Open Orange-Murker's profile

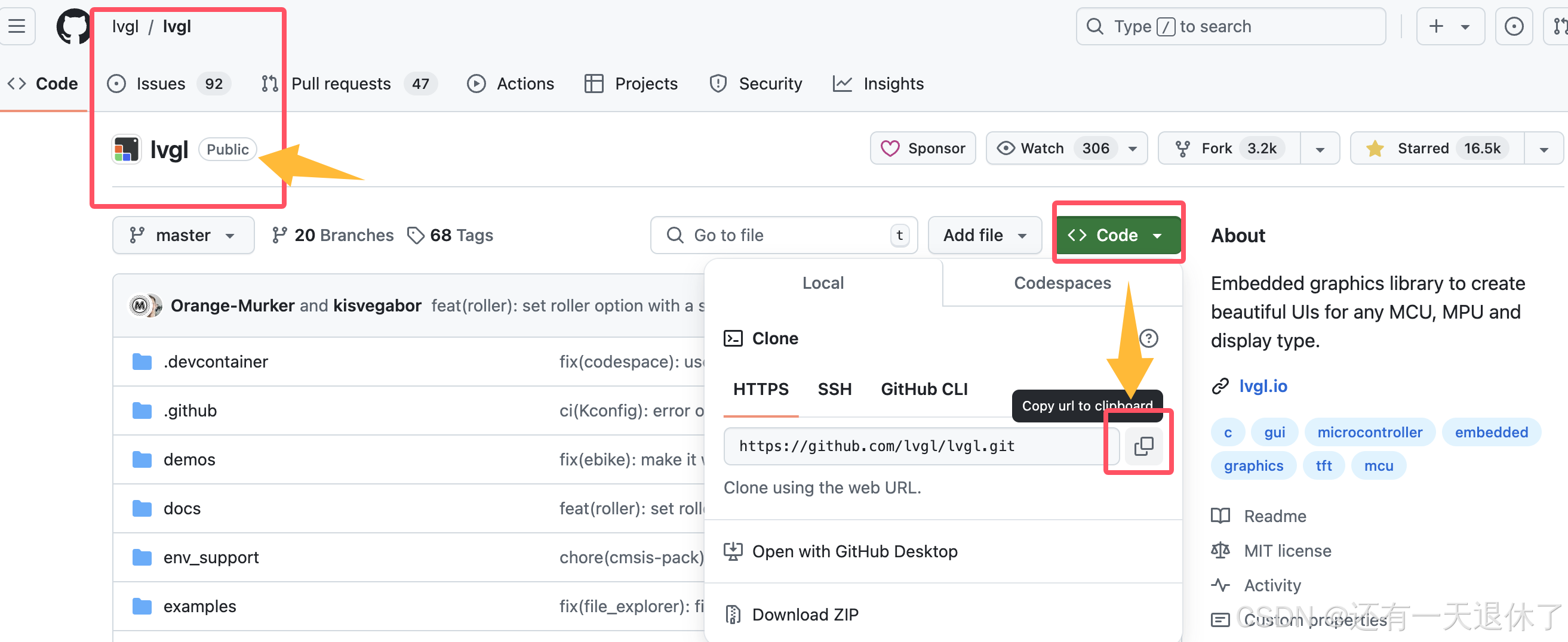(x=232, y=305)
